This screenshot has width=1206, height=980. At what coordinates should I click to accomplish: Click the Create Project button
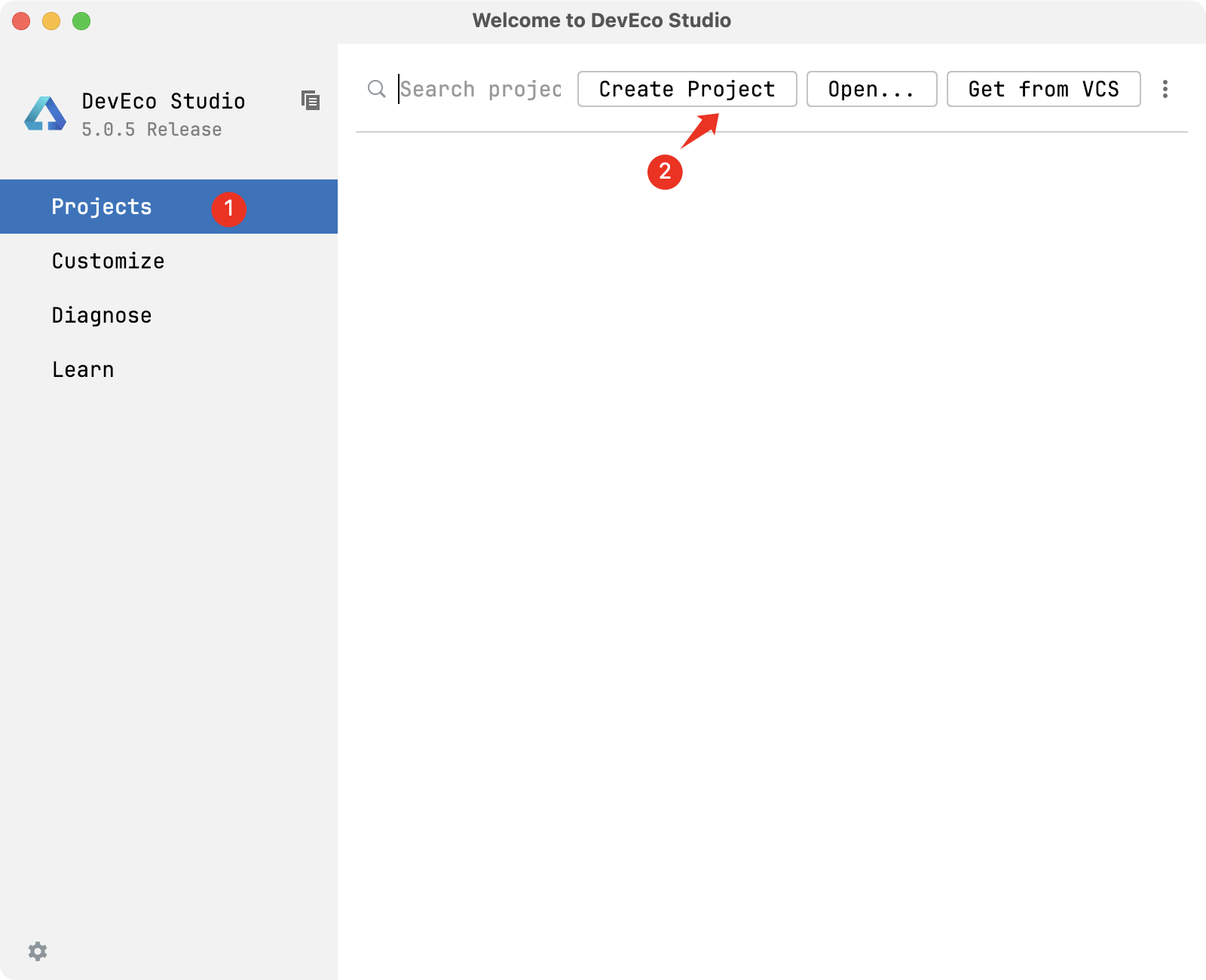click(687, 89)
